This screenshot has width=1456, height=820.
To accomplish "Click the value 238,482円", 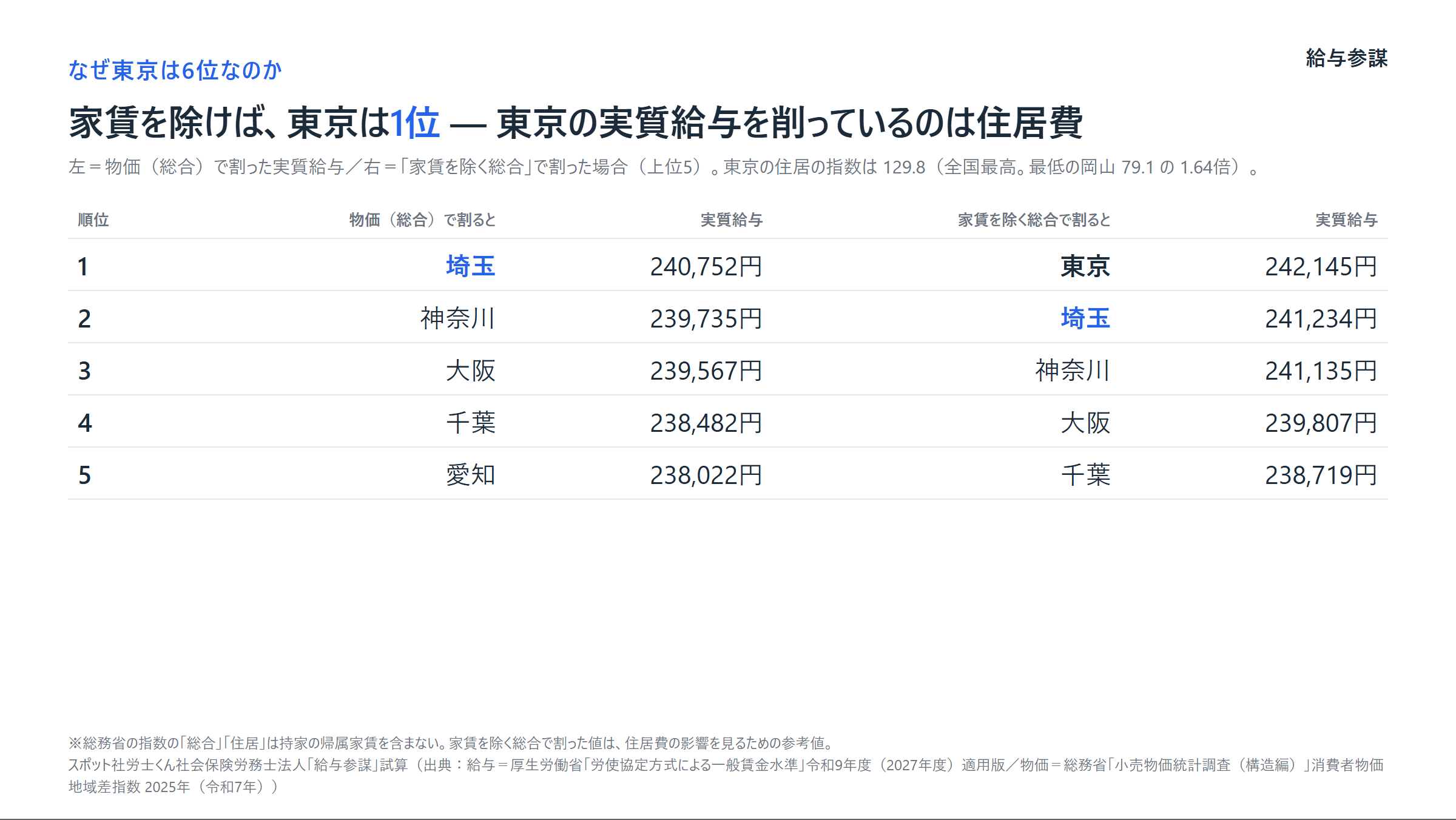I will pos(706,423).
